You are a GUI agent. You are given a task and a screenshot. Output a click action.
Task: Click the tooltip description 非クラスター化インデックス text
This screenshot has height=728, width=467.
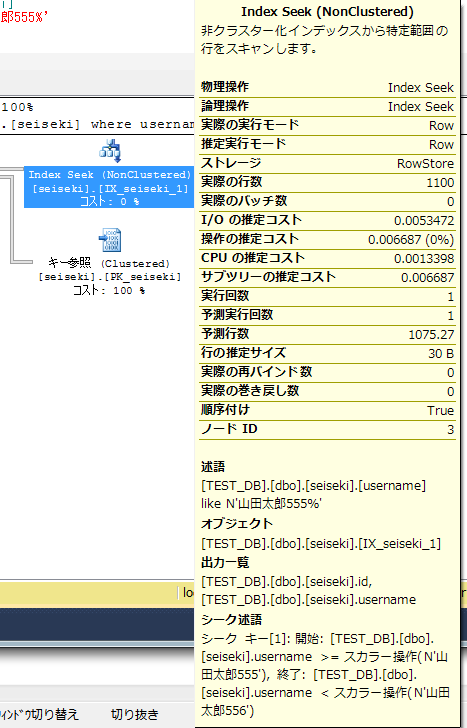click(x=324, y=39)
